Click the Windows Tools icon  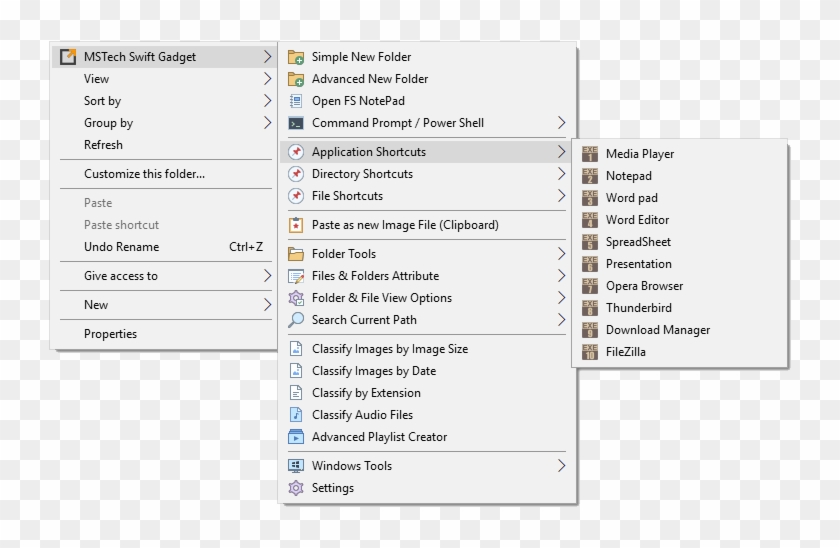(296, 466)
